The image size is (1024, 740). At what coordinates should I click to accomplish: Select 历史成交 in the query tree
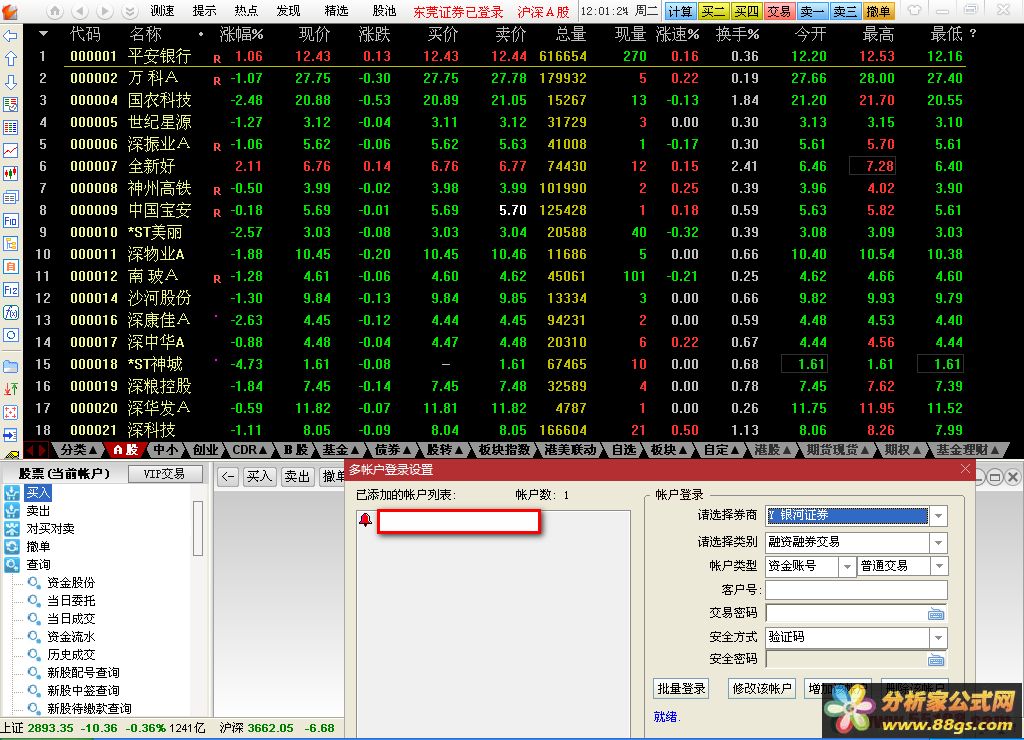click(x=71, y=654)
